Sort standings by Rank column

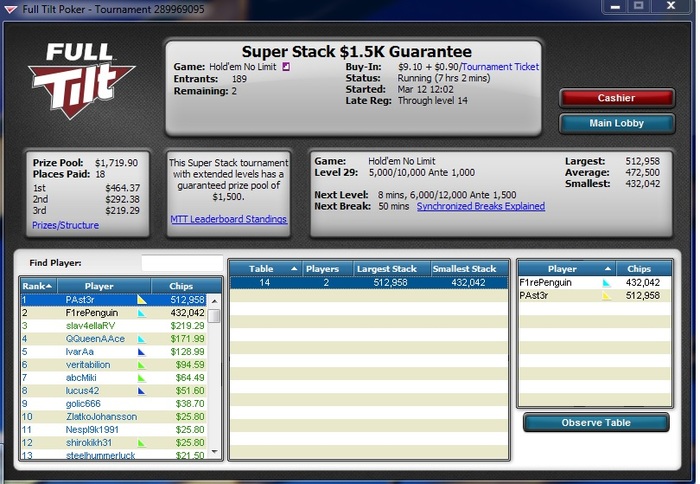[x=38, y=286]
